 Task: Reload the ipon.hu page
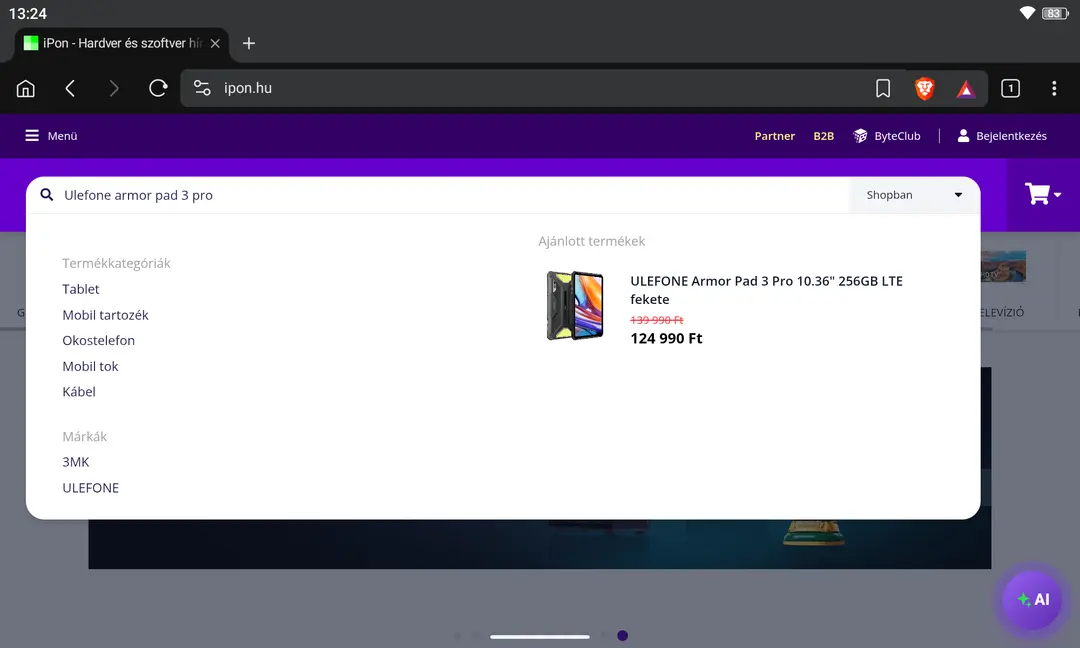point(158,88)
